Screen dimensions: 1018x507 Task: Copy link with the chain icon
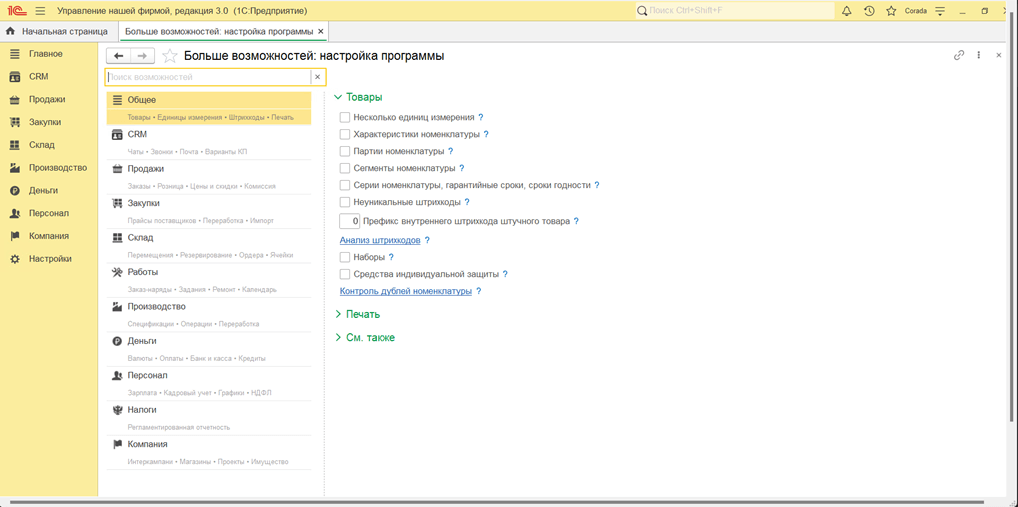pyautogui.click(x=959, y=55)
